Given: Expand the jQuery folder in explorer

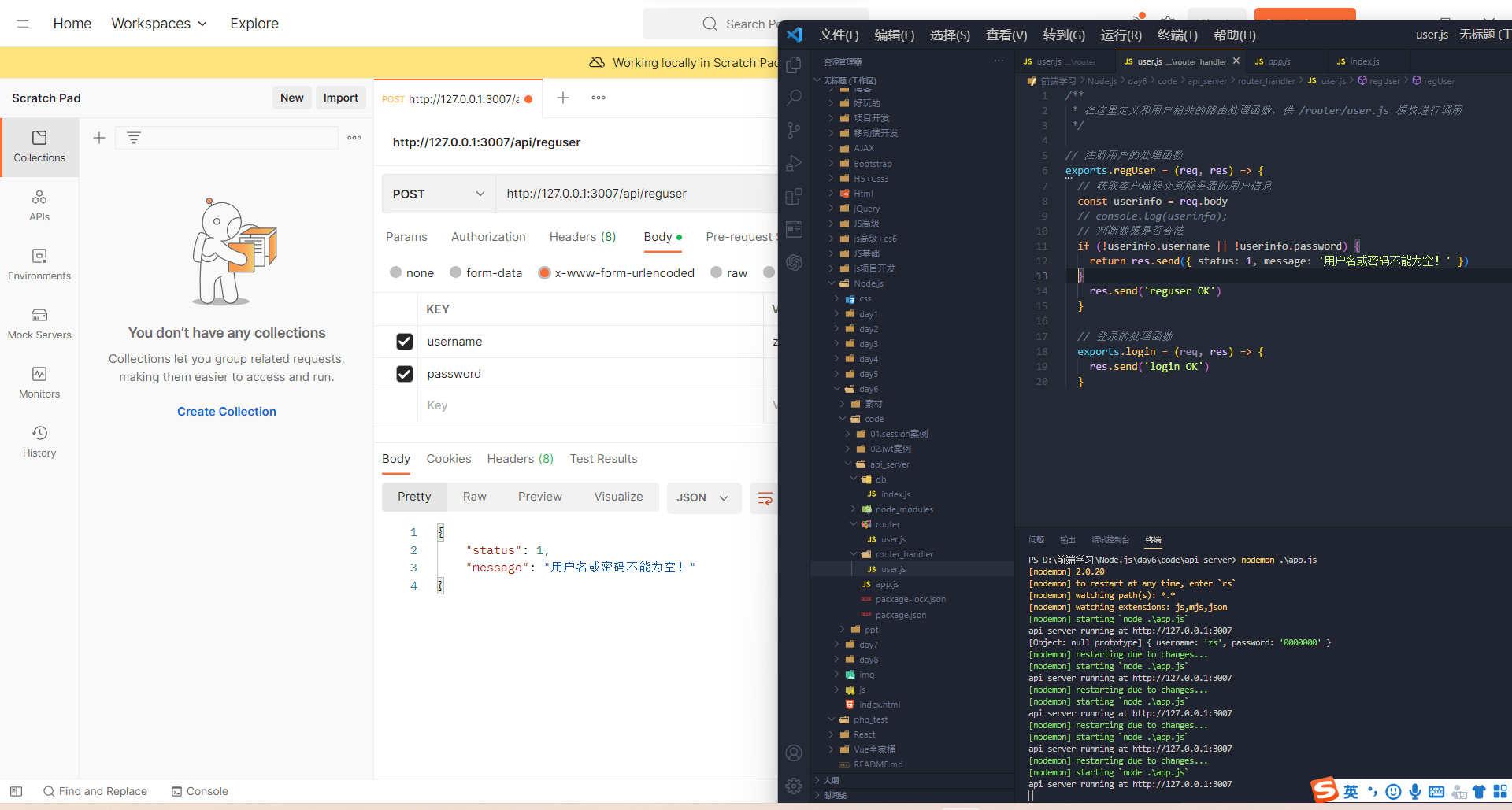Looking at the screenshot, I should click(866, 209).
